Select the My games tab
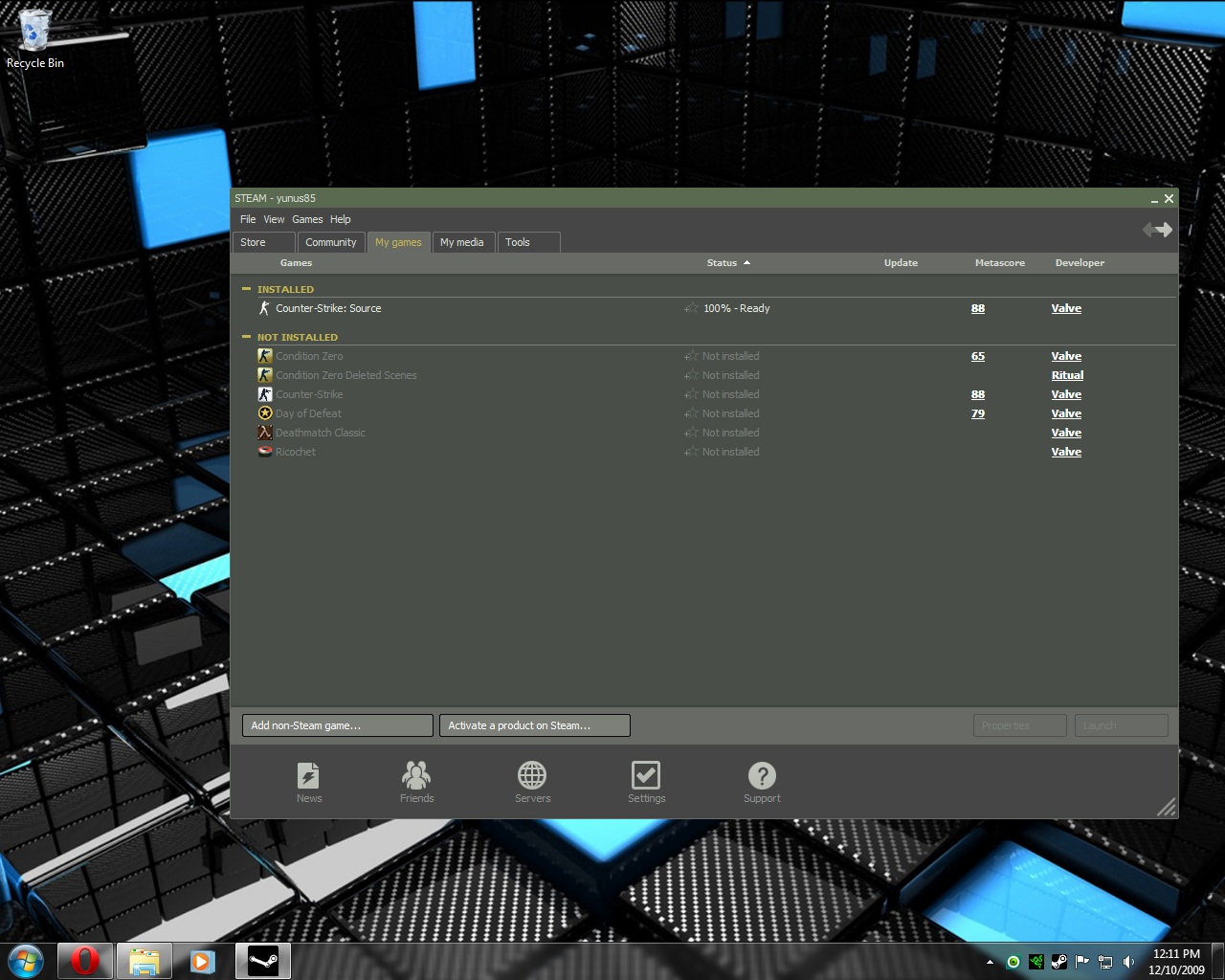Image resolution: width=1225 pixels, height=980 pixels. coord(398,242)
